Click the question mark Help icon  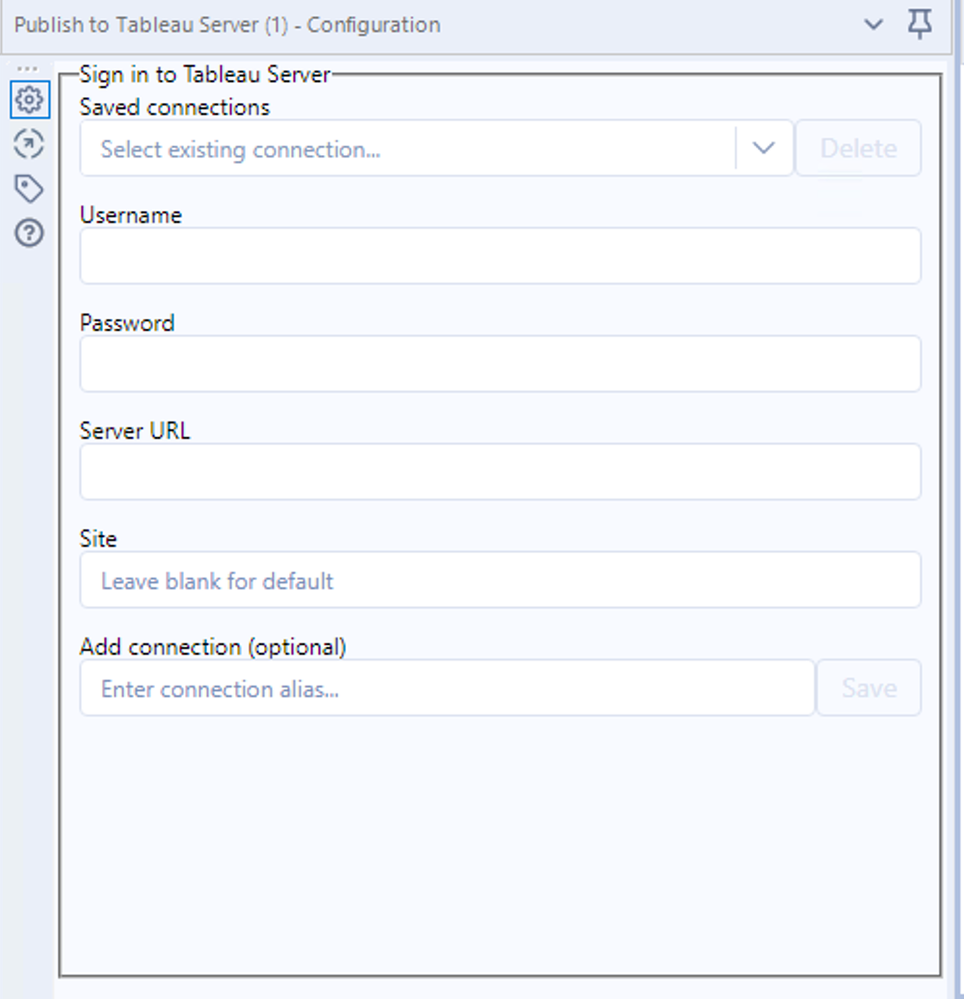(x=29, y=233)
